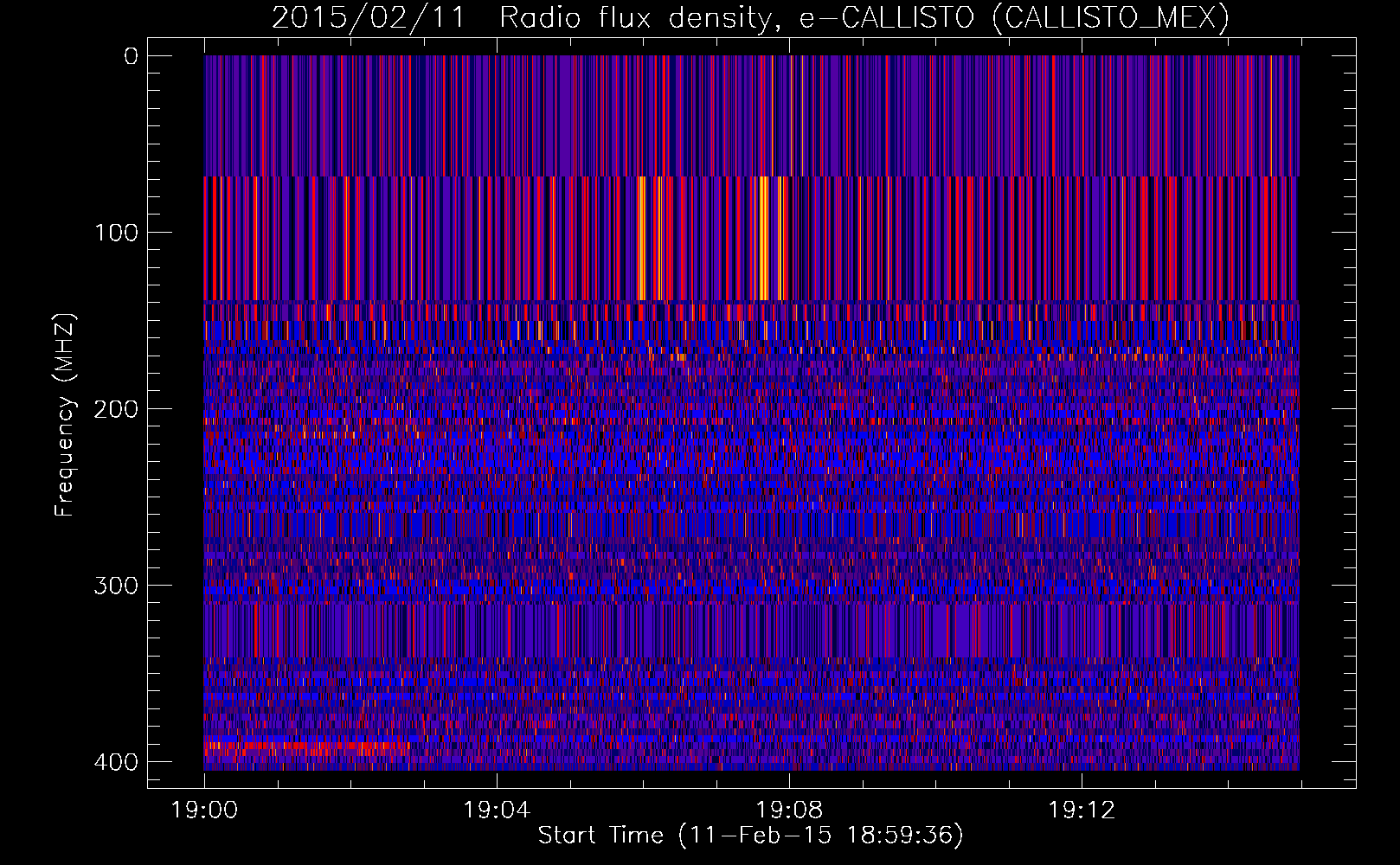
Task: Click the yellow burst stripe near 19:06
Action: 641,238
